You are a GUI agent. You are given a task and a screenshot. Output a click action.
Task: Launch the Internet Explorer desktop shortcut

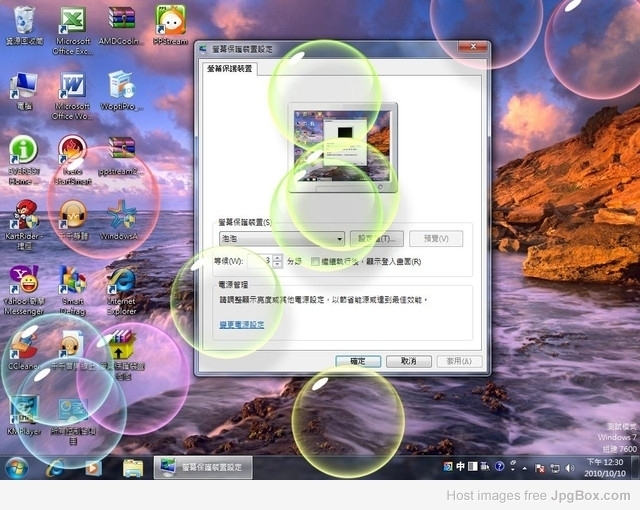point(121,290)
